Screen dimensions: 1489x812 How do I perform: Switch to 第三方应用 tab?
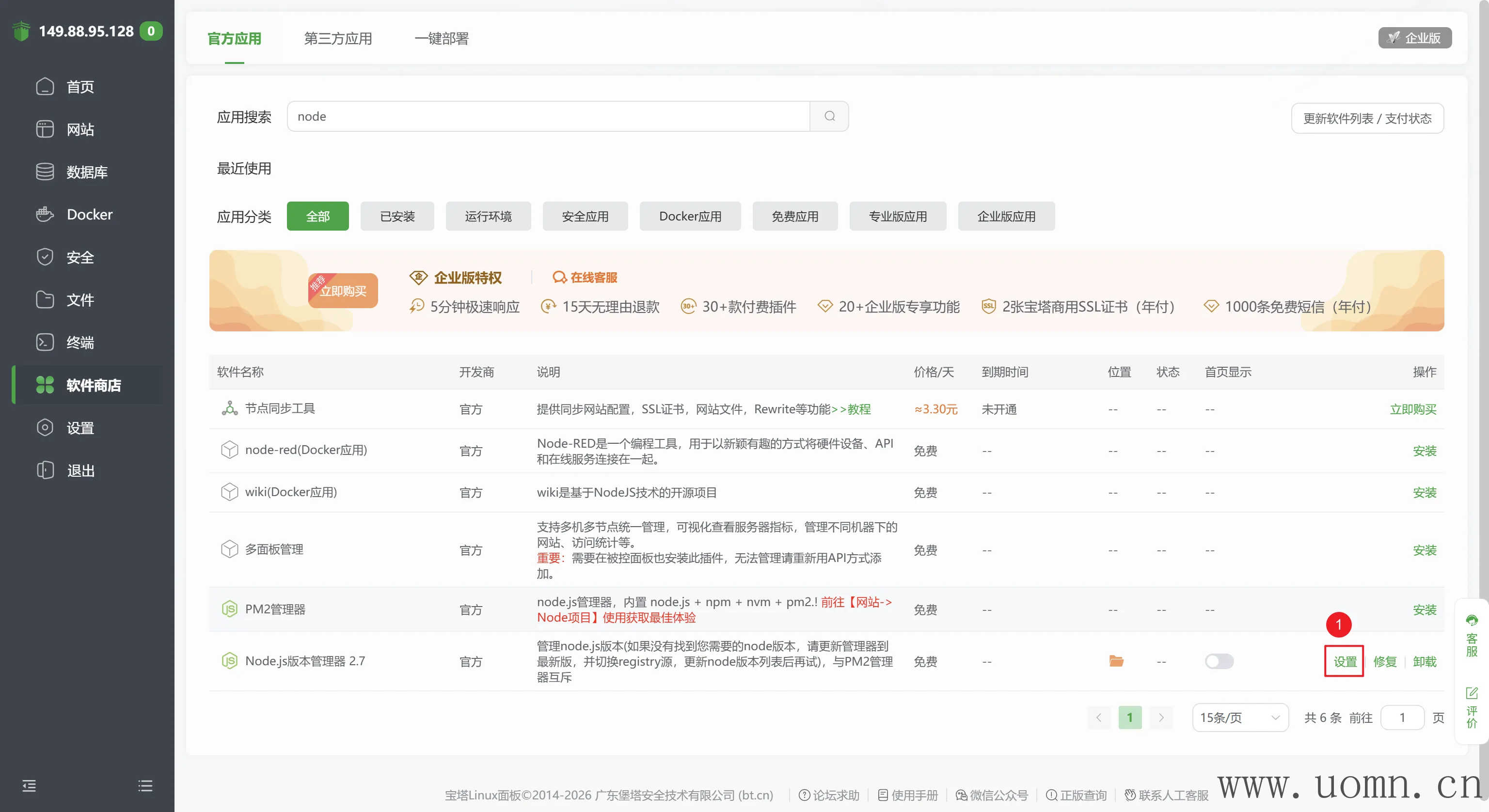[338, 39]
